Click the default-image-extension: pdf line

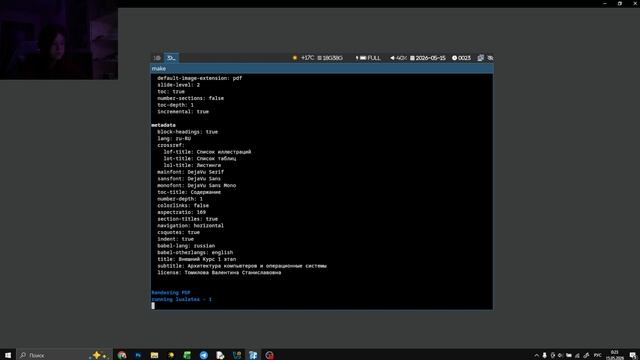pos(200,78)
